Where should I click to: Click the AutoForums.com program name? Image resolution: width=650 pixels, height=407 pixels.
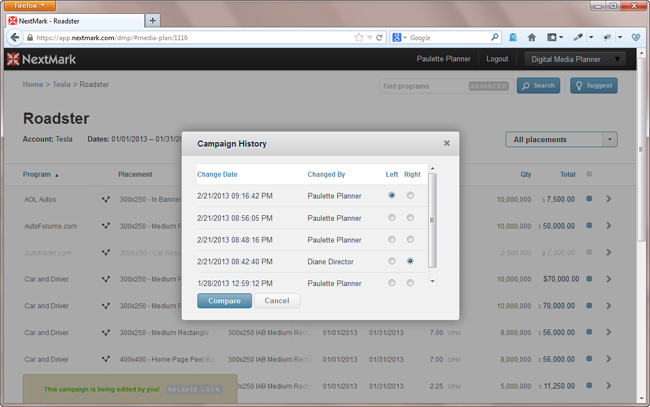[51, 226]
